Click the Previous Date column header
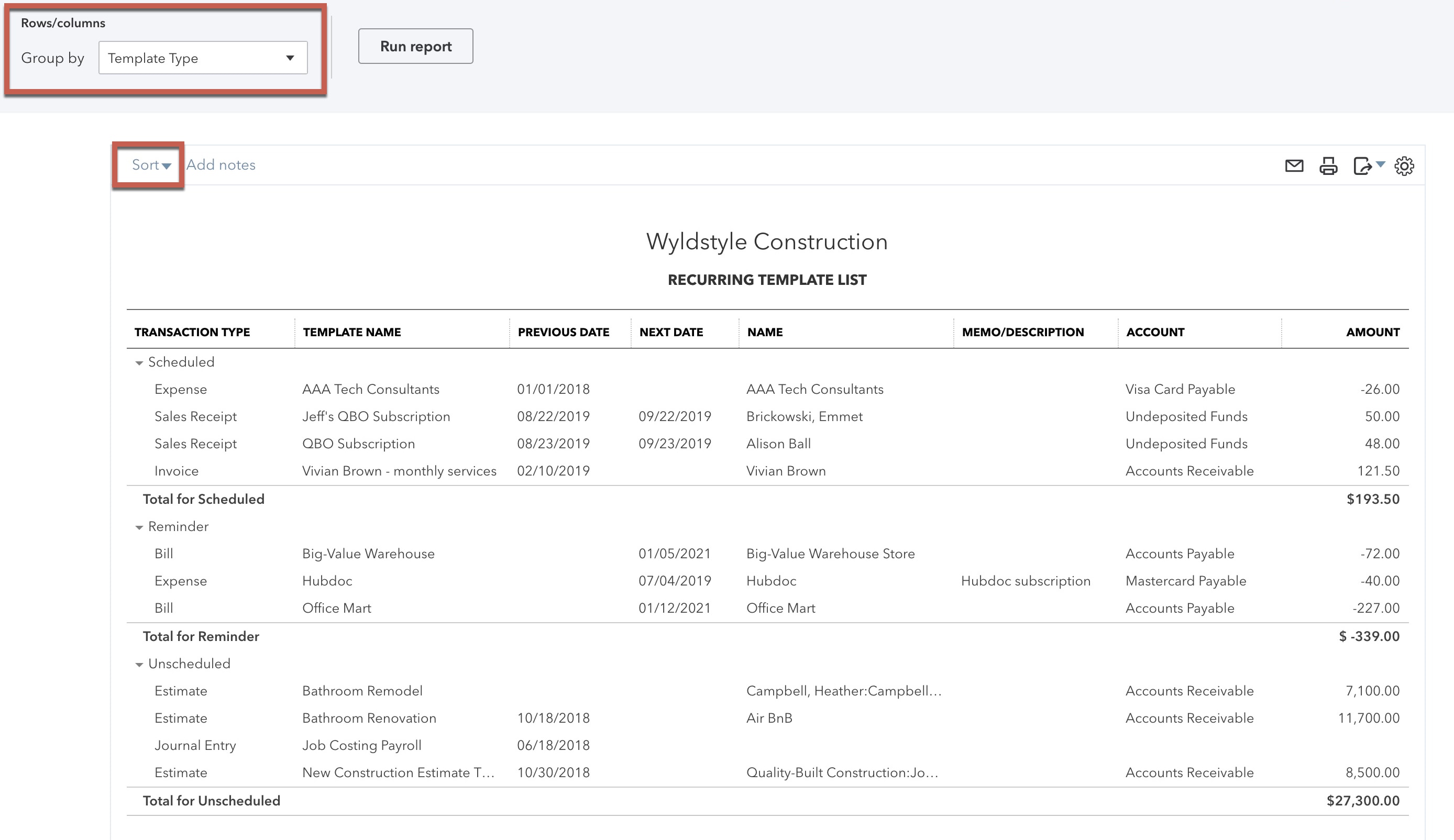 (563, 333)
